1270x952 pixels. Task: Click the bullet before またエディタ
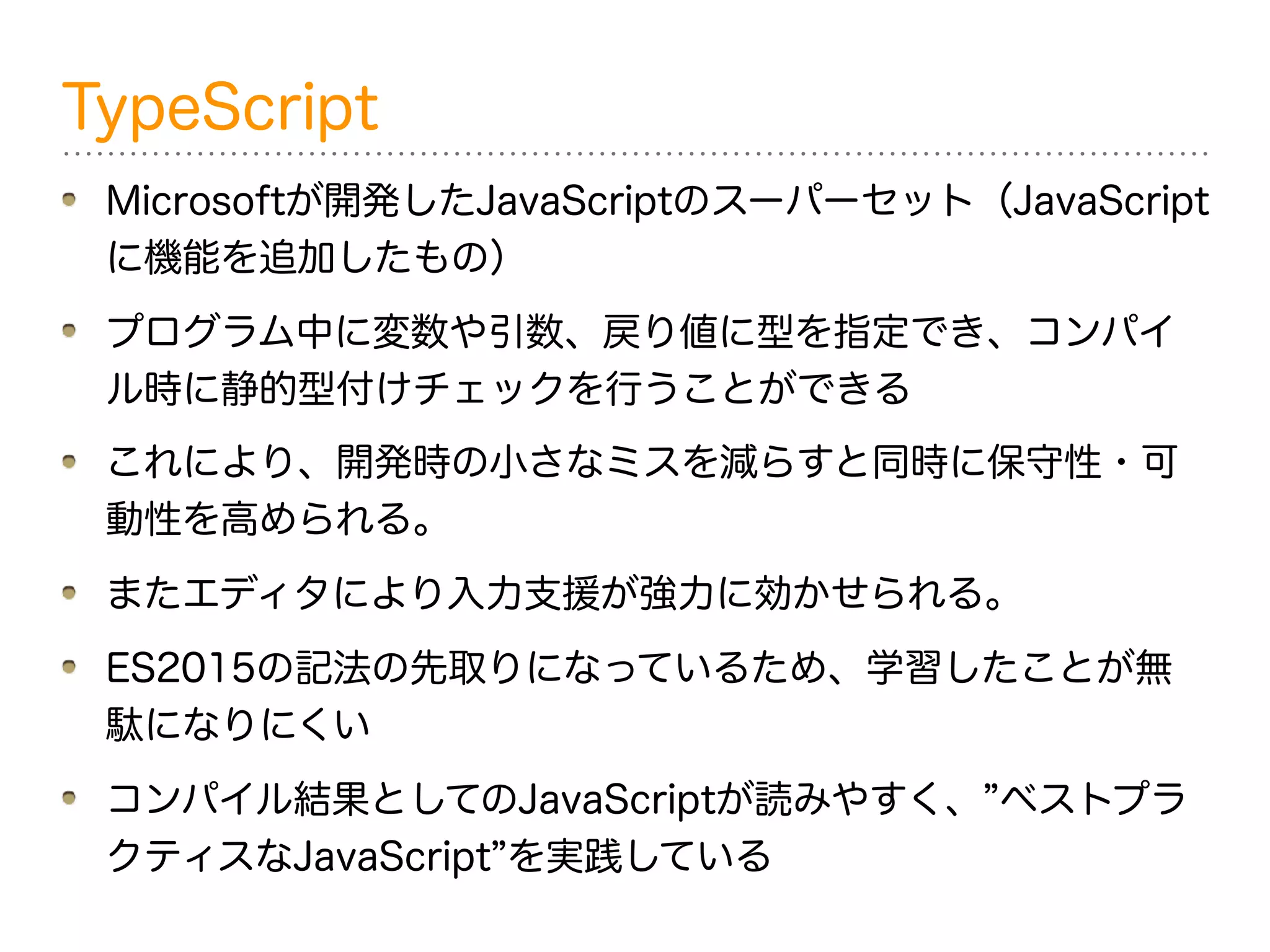69,593
